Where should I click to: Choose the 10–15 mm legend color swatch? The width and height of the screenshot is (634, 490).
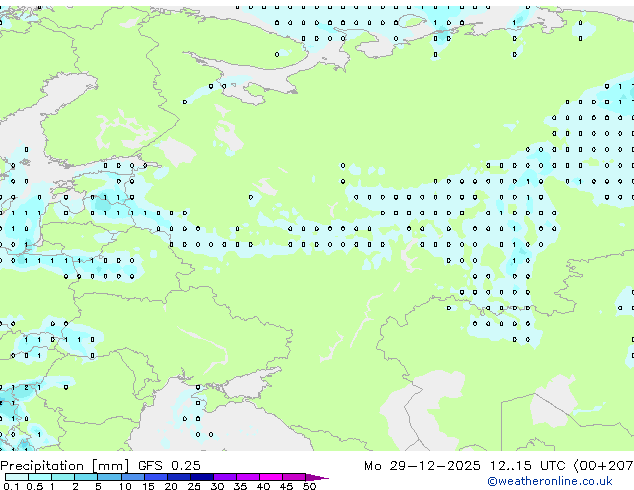133,477
